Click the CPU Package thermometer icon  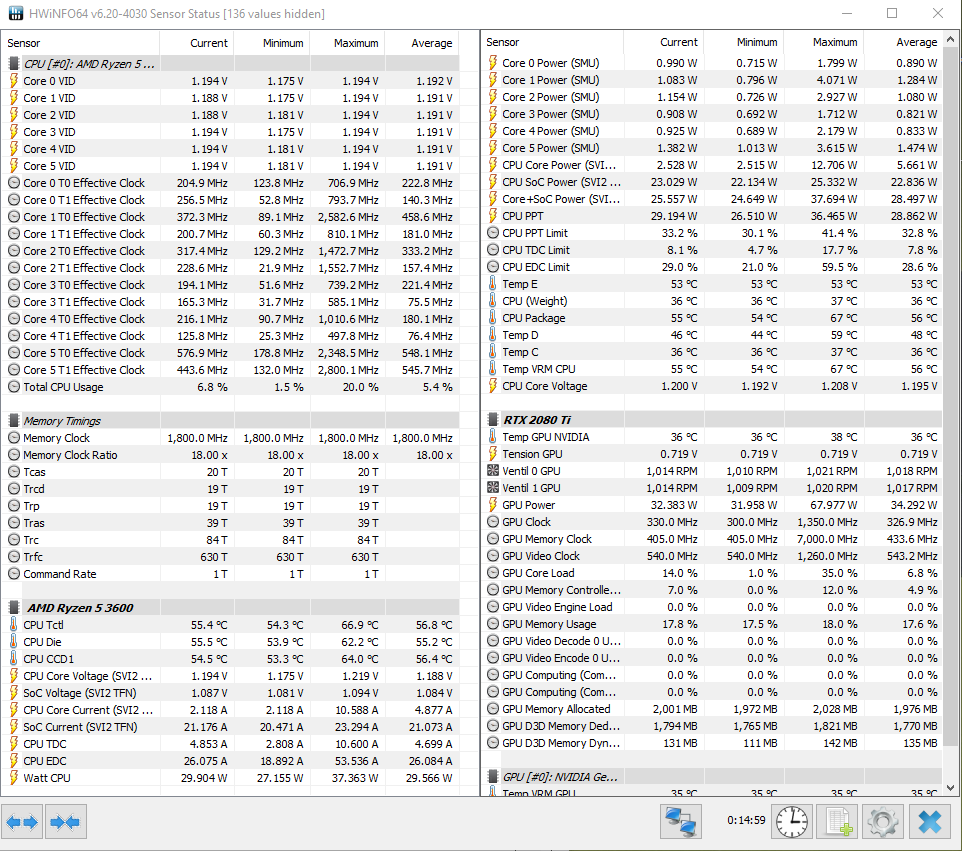coord(493,318)
